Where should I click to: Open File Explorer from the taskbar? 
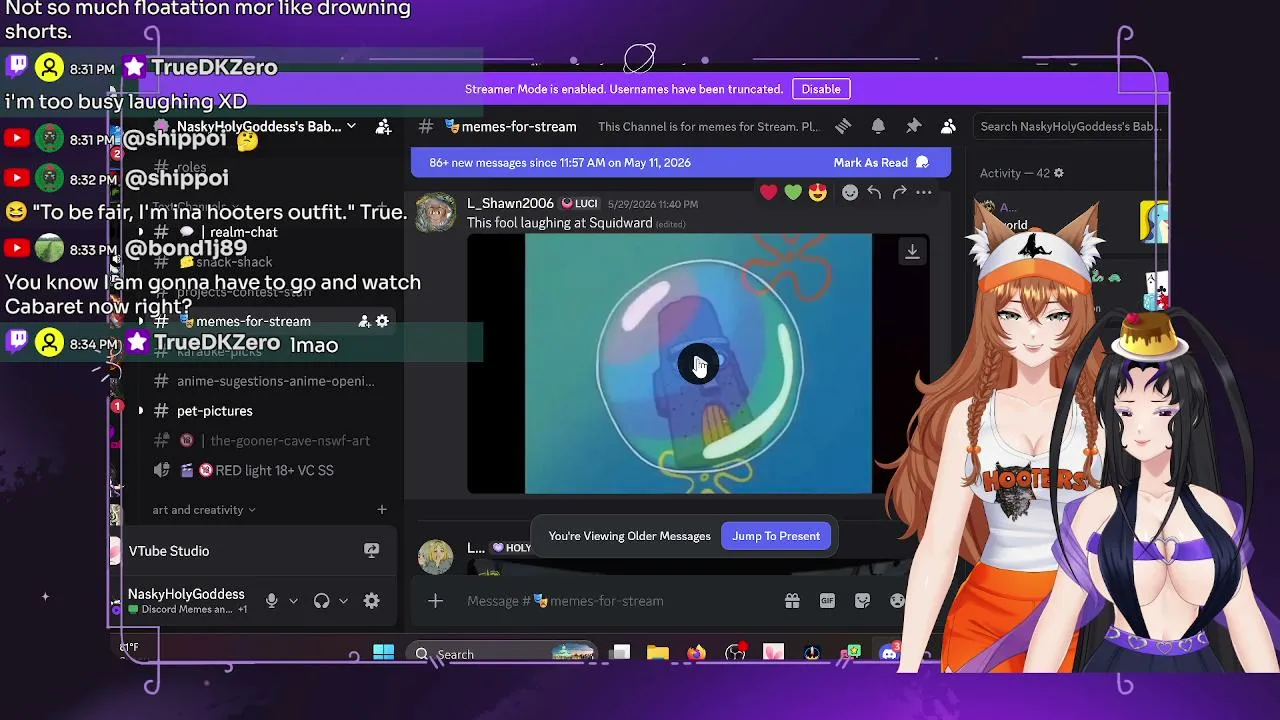pos(657,653)
